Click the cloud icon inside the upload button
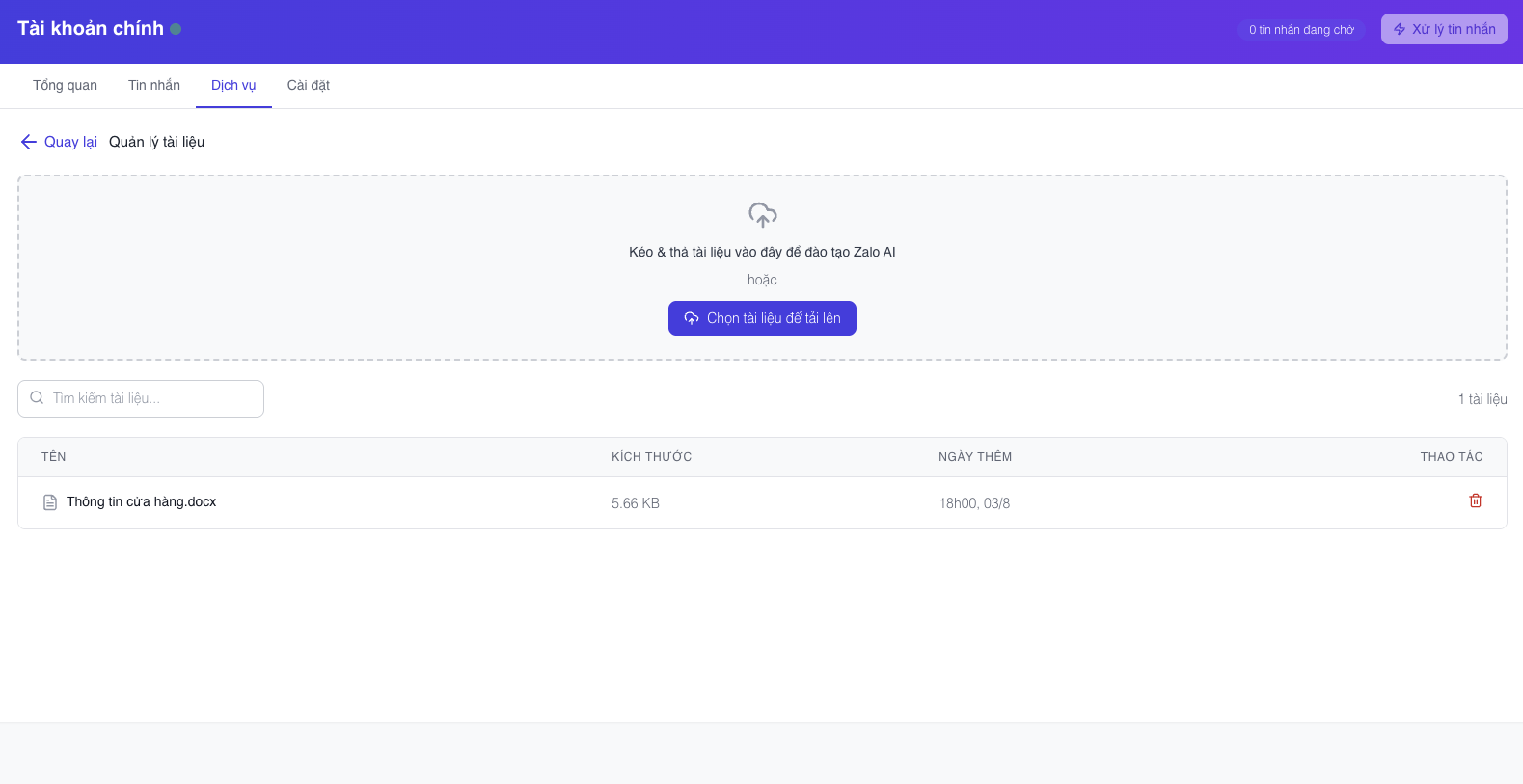This screenshot has width=1523, height=784. pyautogui.click(x=691, y=318)
